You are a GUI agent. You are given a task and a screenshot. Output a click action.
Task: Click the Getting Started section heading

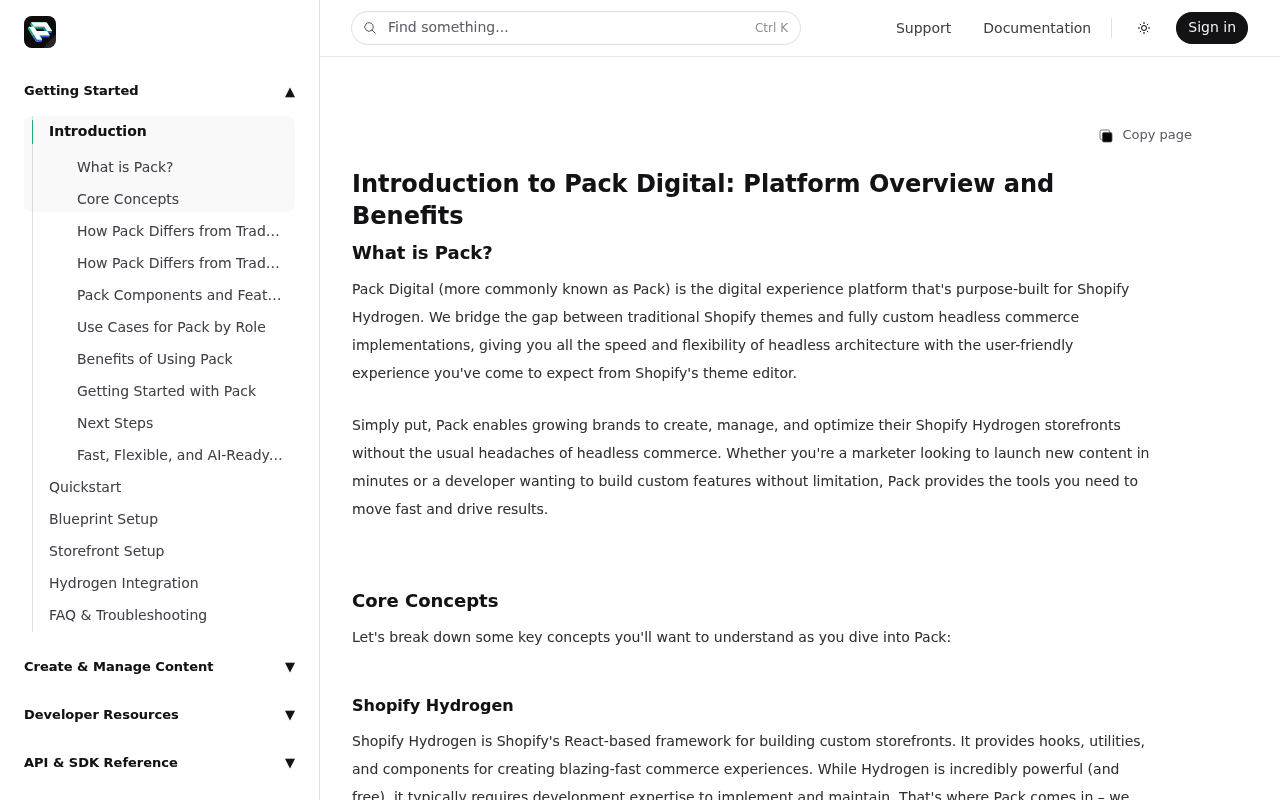[81, 91]
